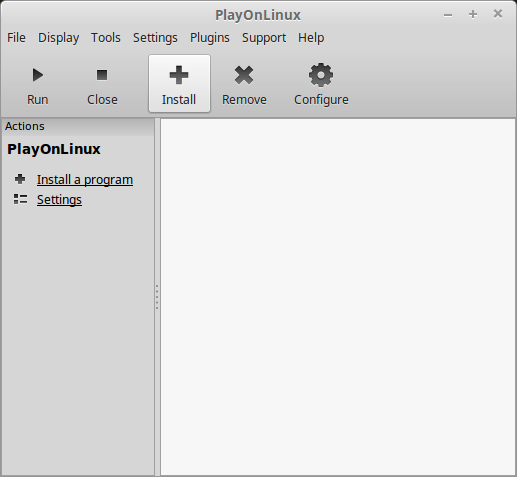Click plus icon beside Install a program

(20, 179)
